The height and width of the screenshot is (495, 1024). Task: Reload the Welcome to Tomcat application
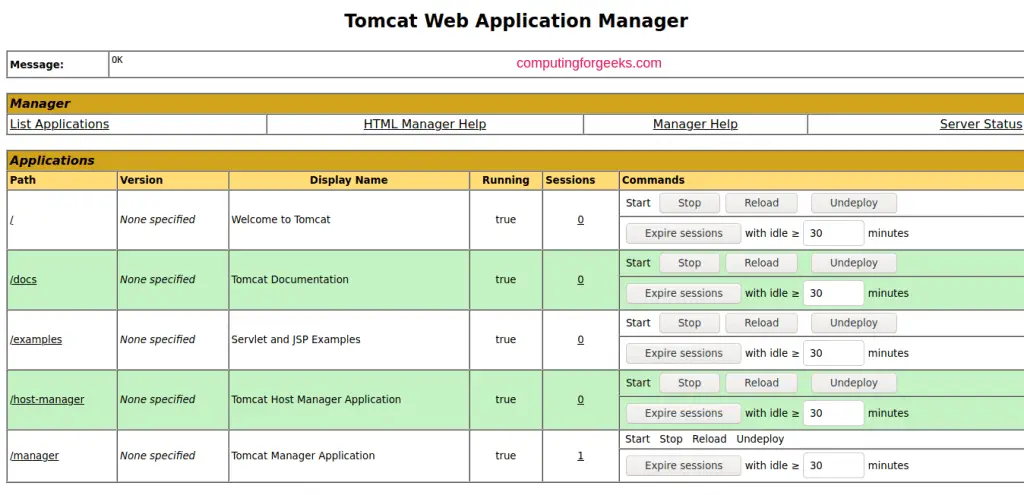point(761,203)
